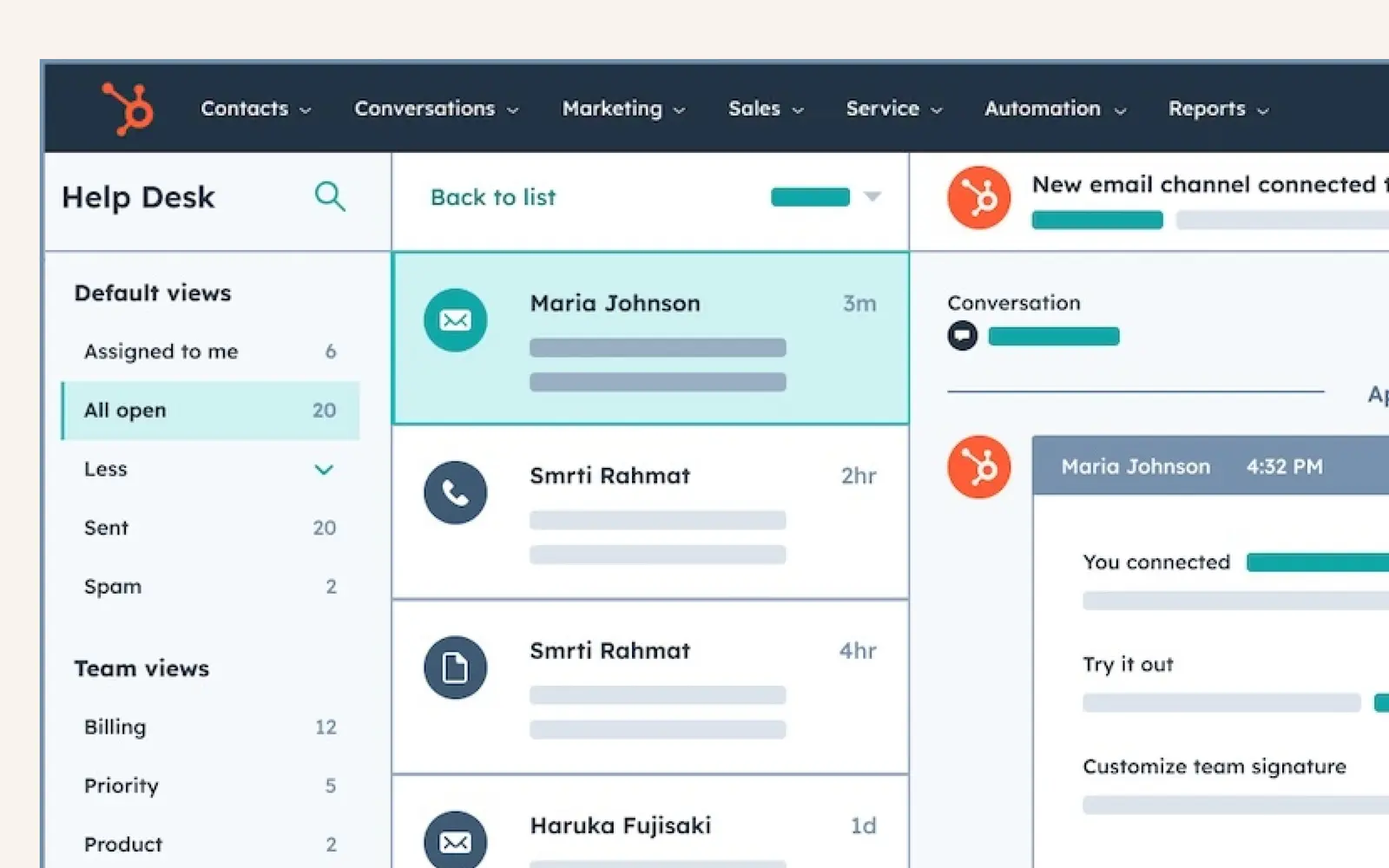The width and height of the screenshot is (1389, 868).
Task: Click HubSpot avatar next to New email channel
Action: pos(978,198)
